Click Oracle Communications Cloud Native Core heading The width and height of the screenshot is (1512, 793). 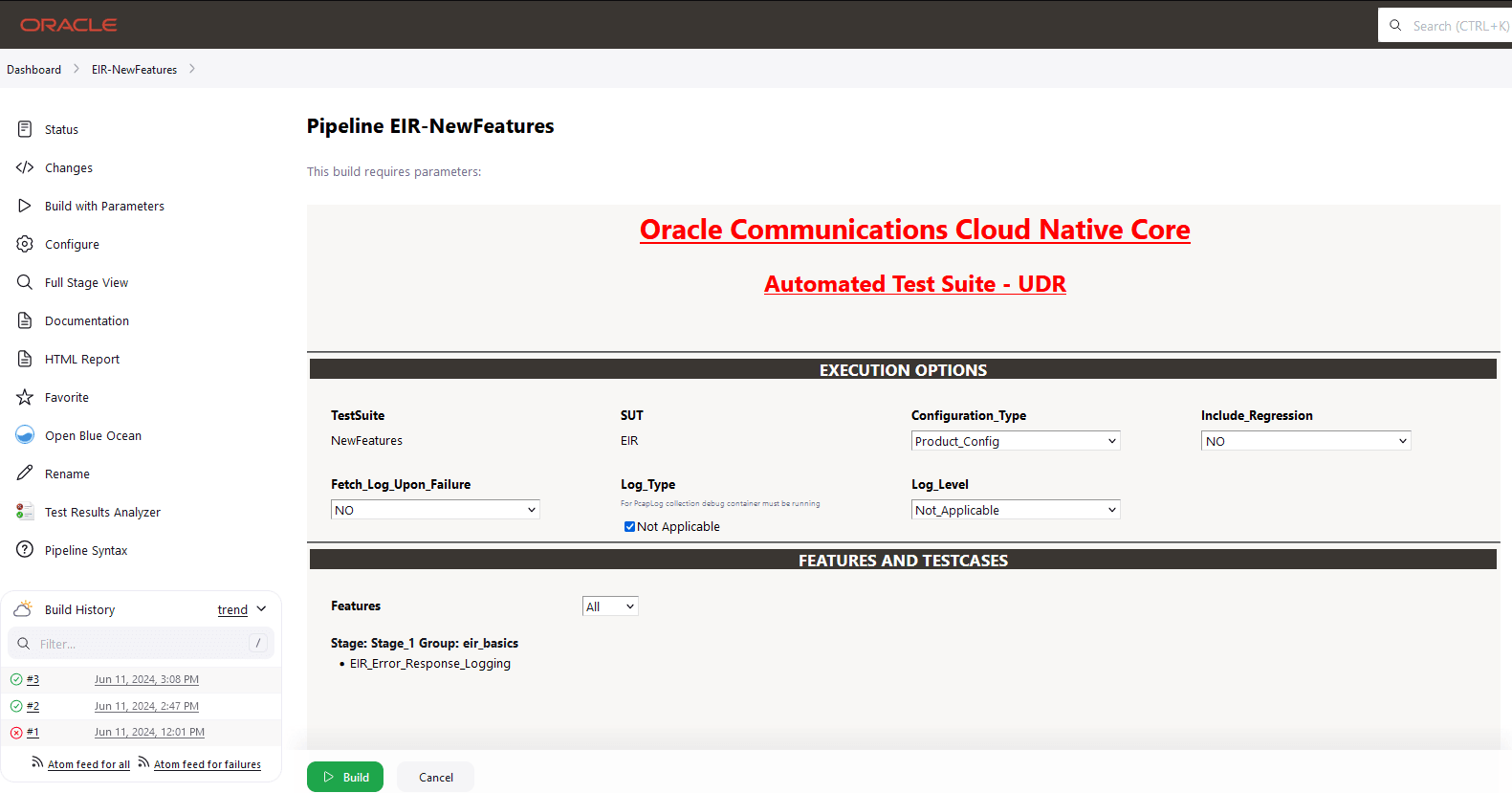point(915,230)
